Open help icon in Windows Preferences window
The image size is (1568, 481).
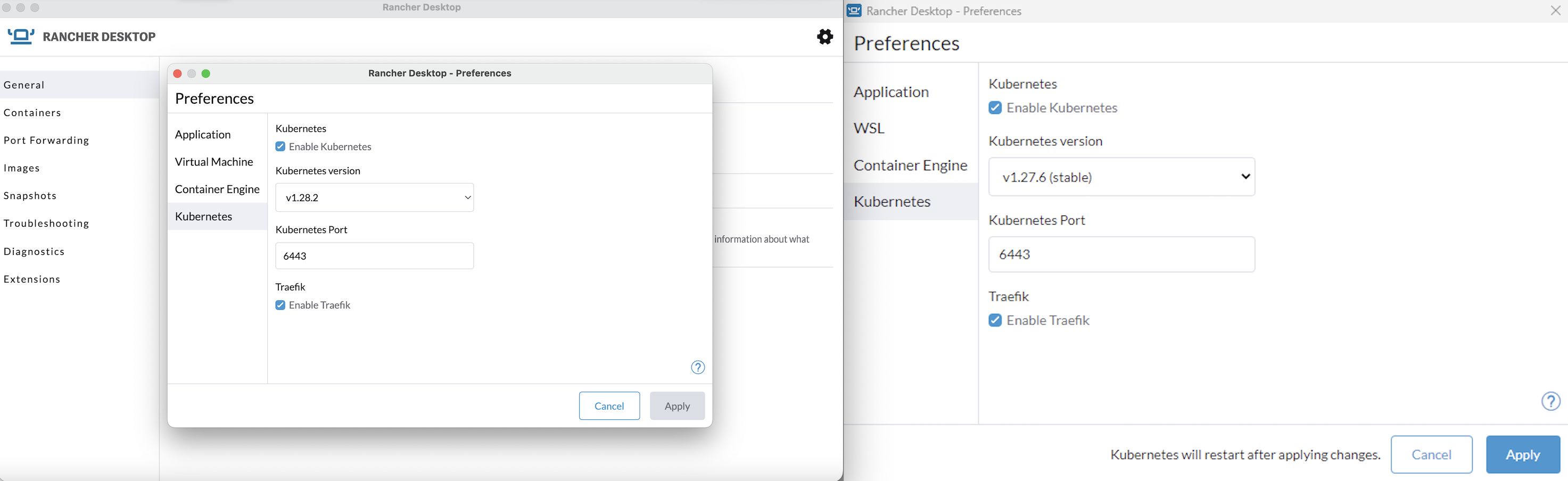tap(1550, 401)
